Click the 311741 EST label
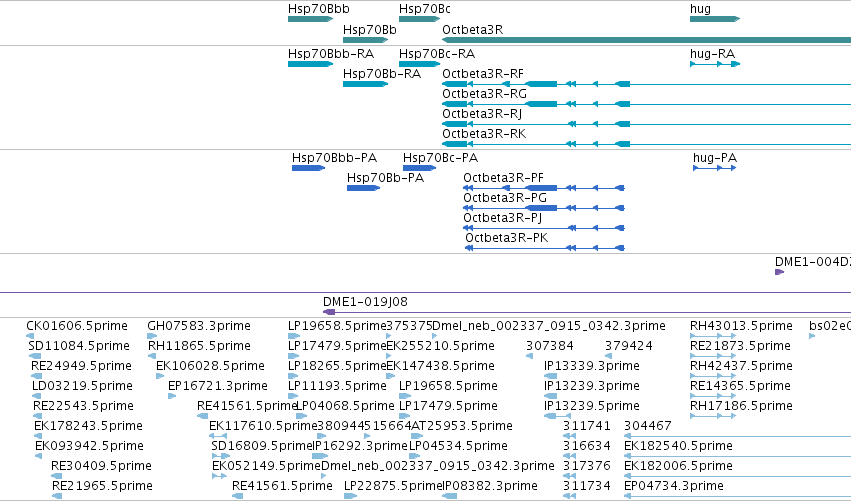 point(587,426)
